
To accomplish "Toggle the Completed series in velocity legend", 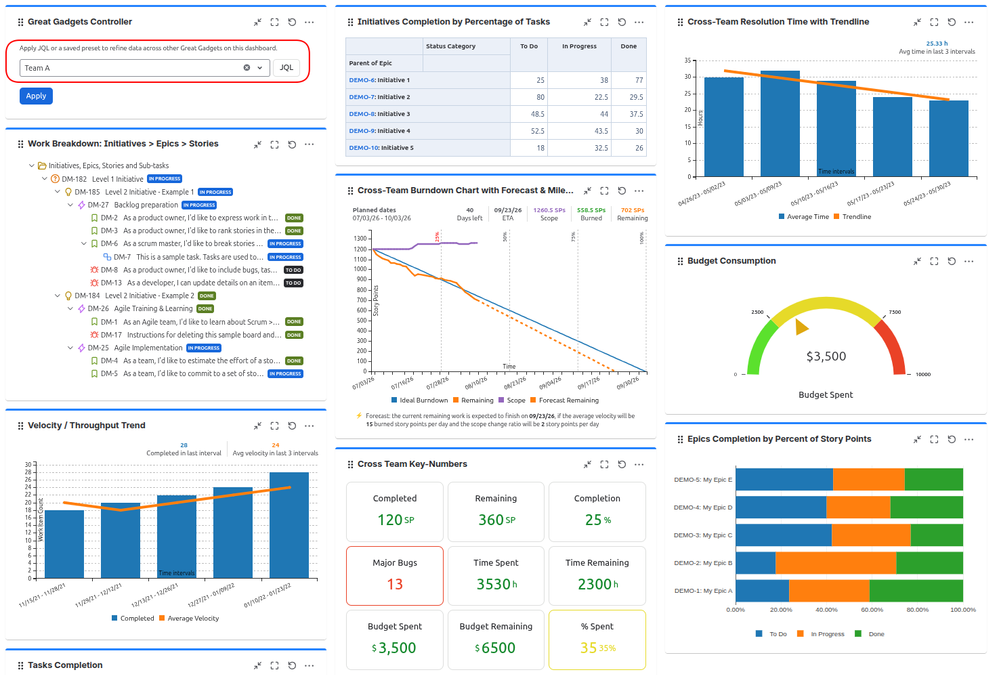I will click(x=133, y=618).
